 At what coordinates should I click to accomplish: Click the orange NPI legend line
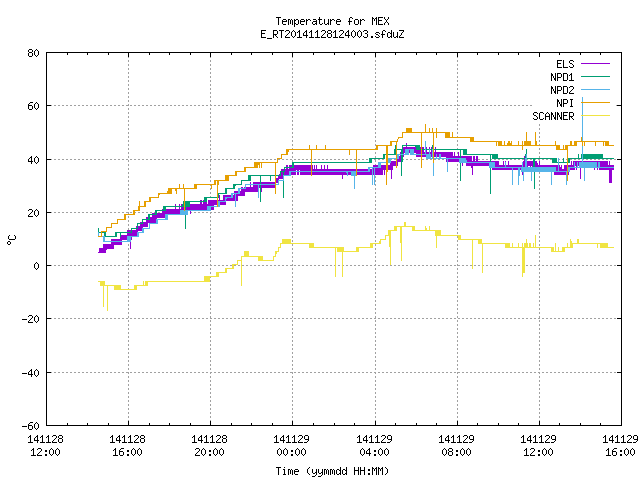point(595,102)
